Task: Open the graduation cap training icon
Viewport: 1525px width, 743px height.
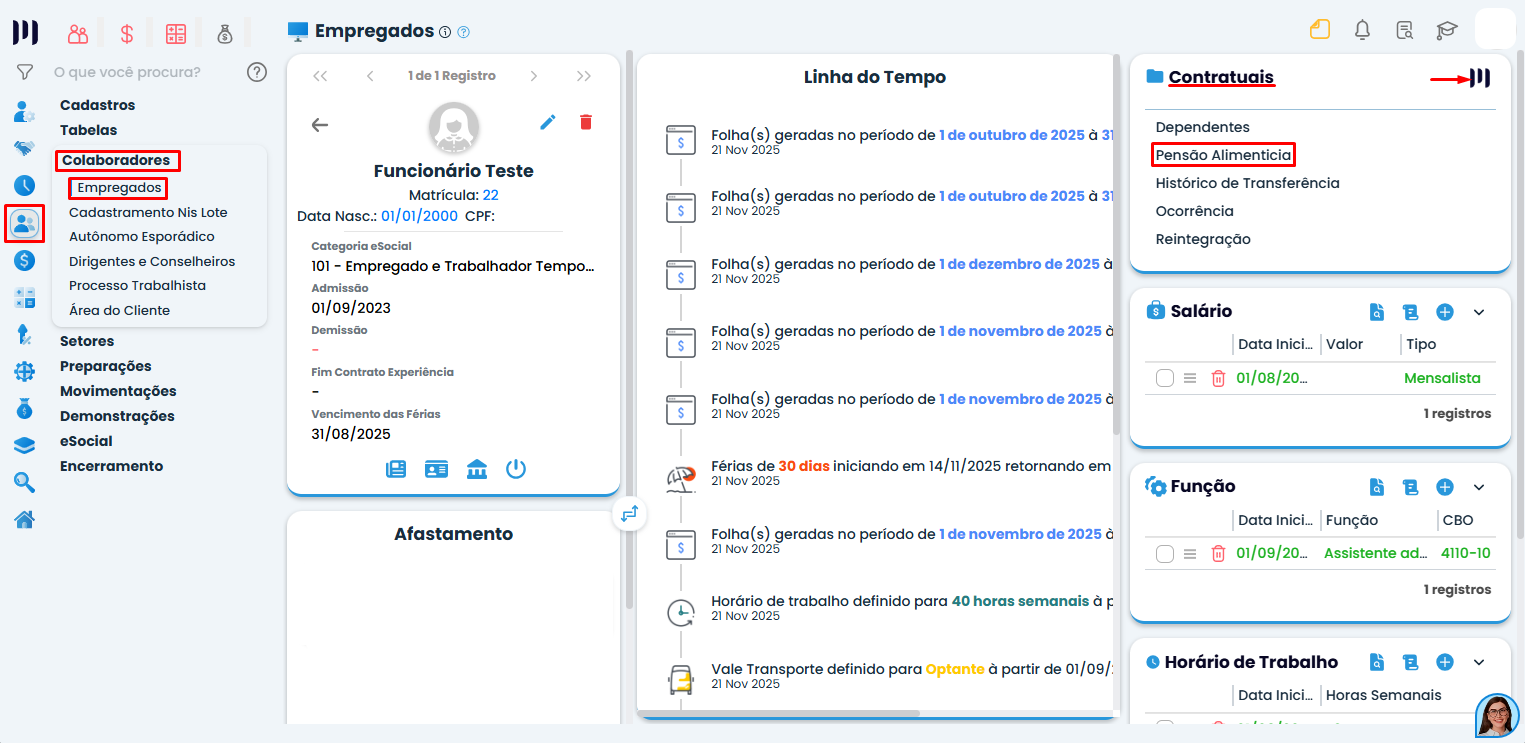Action: coord(1447,30)
